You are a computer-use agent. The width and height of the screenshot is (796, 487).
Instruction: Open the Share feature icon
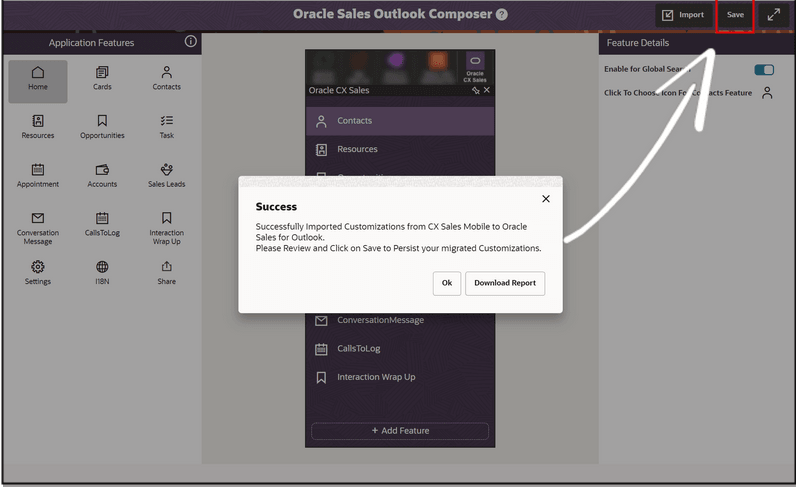167,273
